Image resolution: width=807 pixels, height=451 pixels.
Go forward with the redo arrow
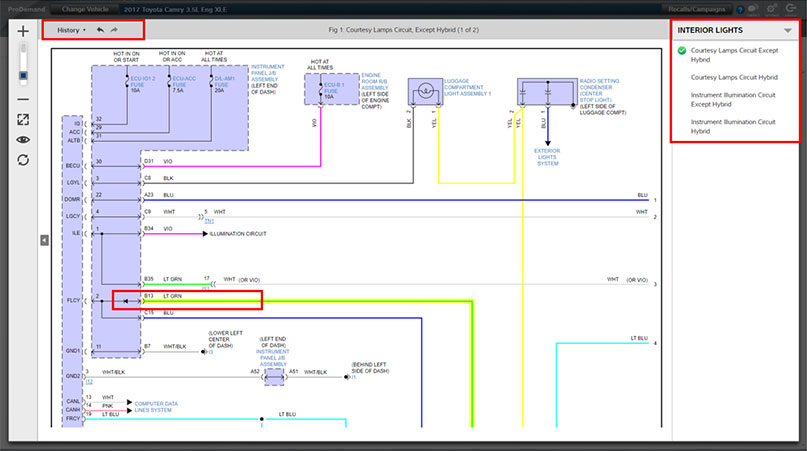coord(114,30)
